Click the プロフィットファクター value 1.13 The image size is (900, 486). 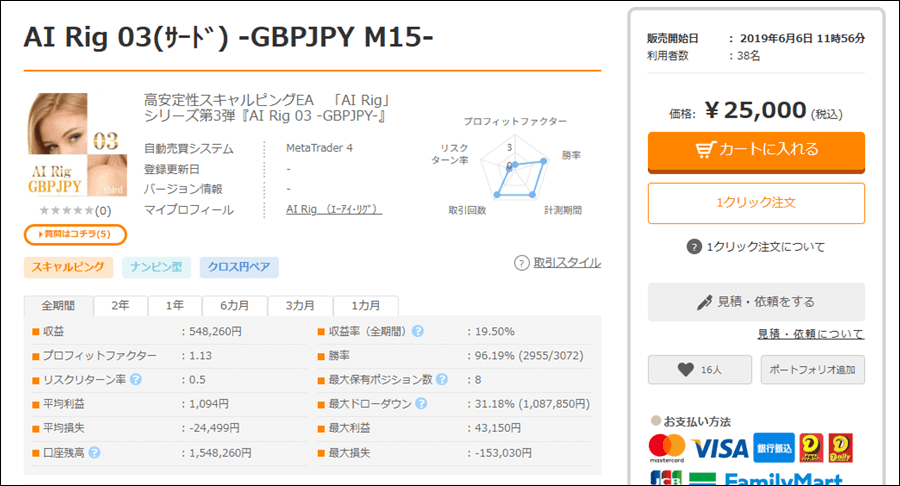tap(200, 356)
